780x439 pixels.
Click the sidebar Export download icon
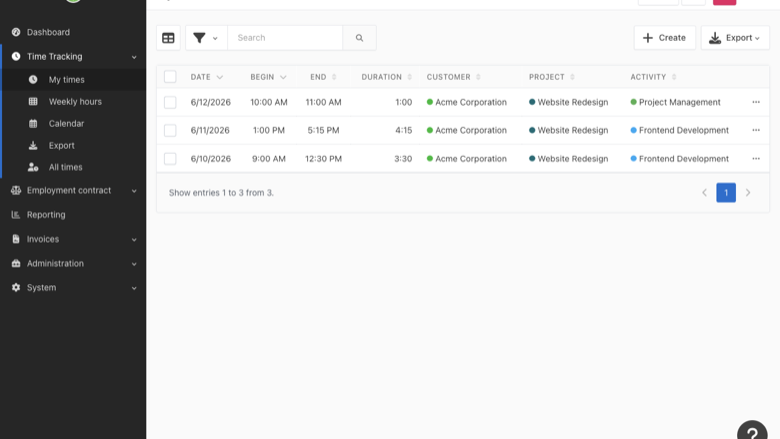[x=33, y=145]
